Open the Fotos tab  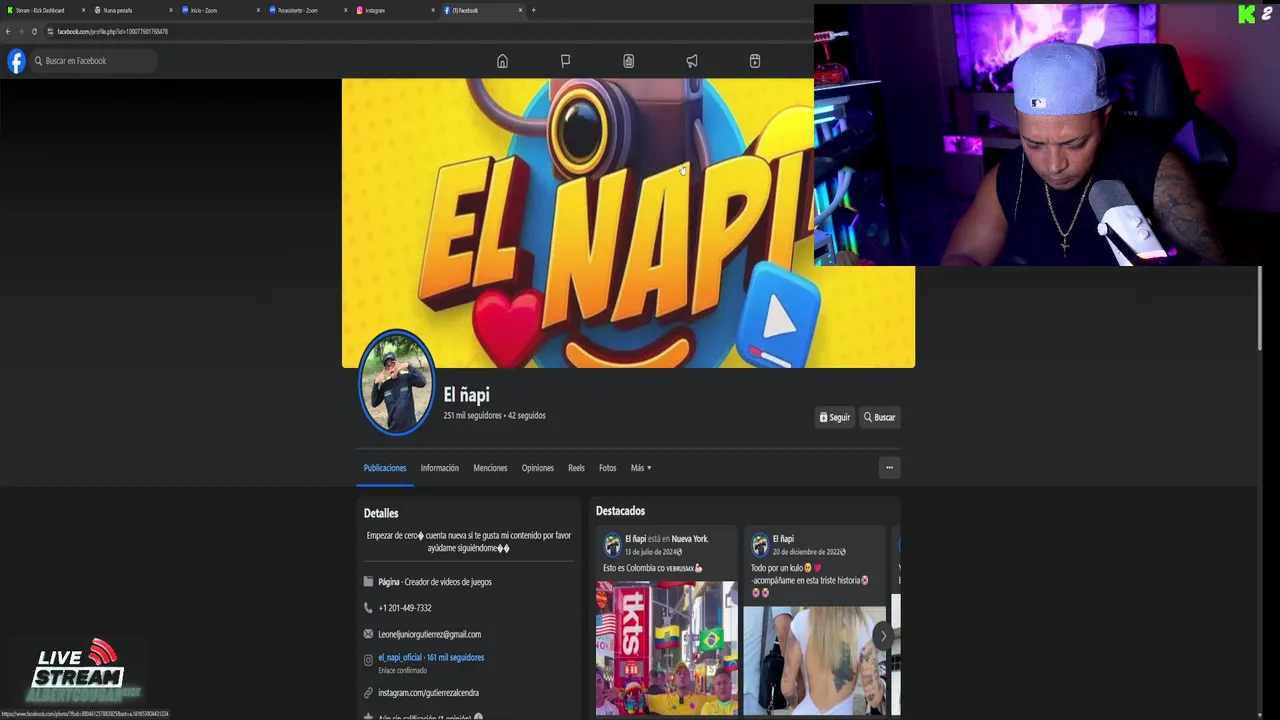(607, 468)
